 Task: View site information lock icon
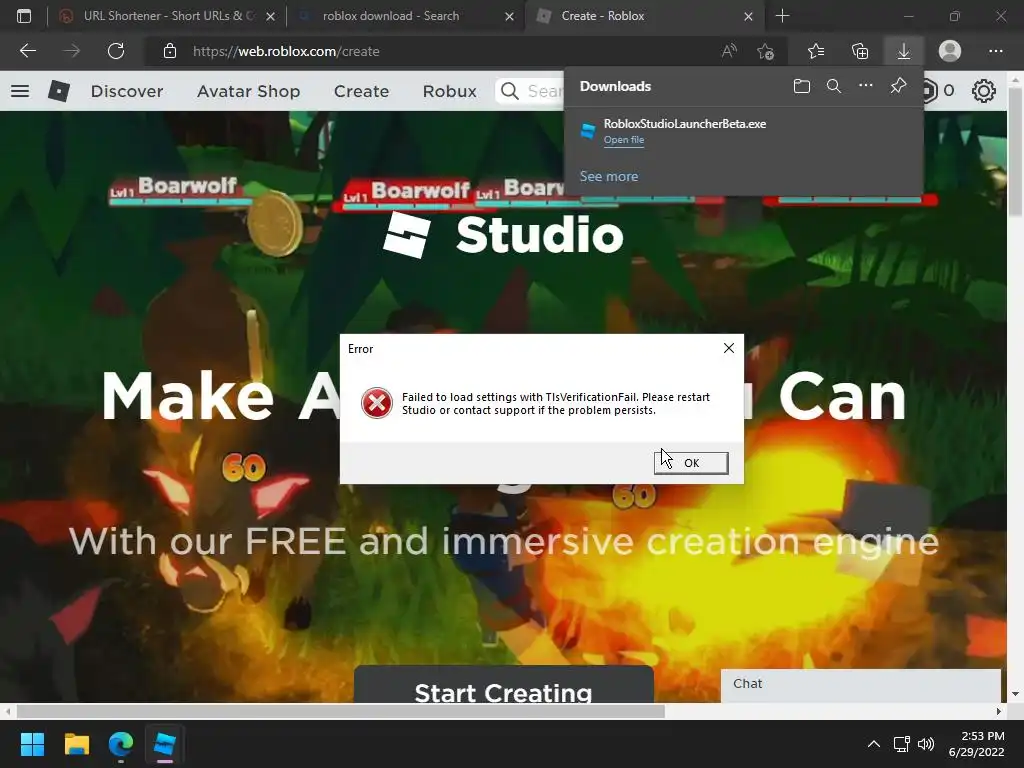point(170,51)
